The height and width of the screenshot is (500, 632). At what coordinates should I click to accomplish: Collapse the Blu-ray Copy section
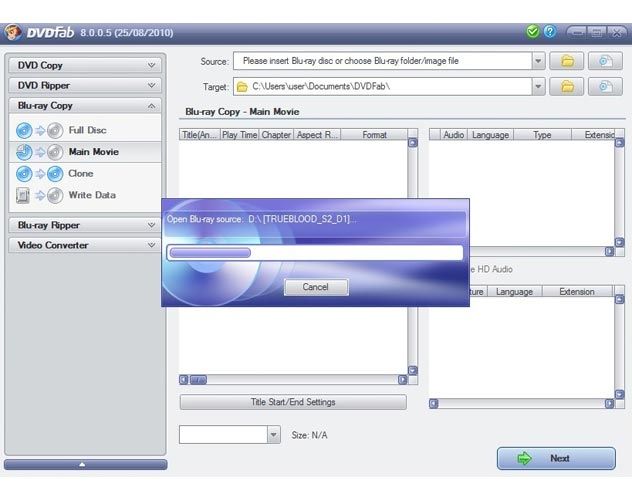point(85,106)
